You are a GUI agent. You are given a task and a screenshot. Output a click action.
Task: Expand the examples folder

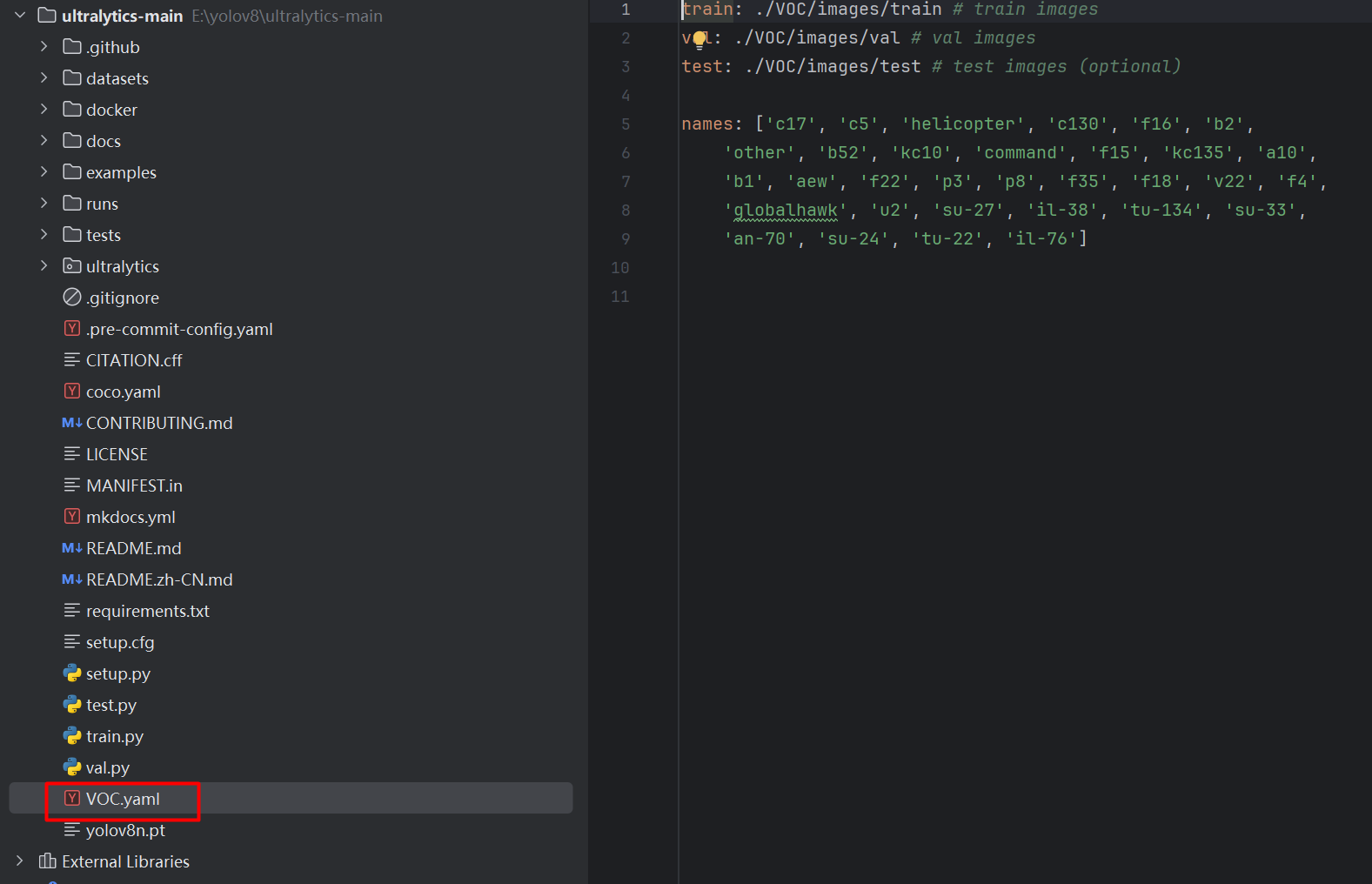pos(44,172)
